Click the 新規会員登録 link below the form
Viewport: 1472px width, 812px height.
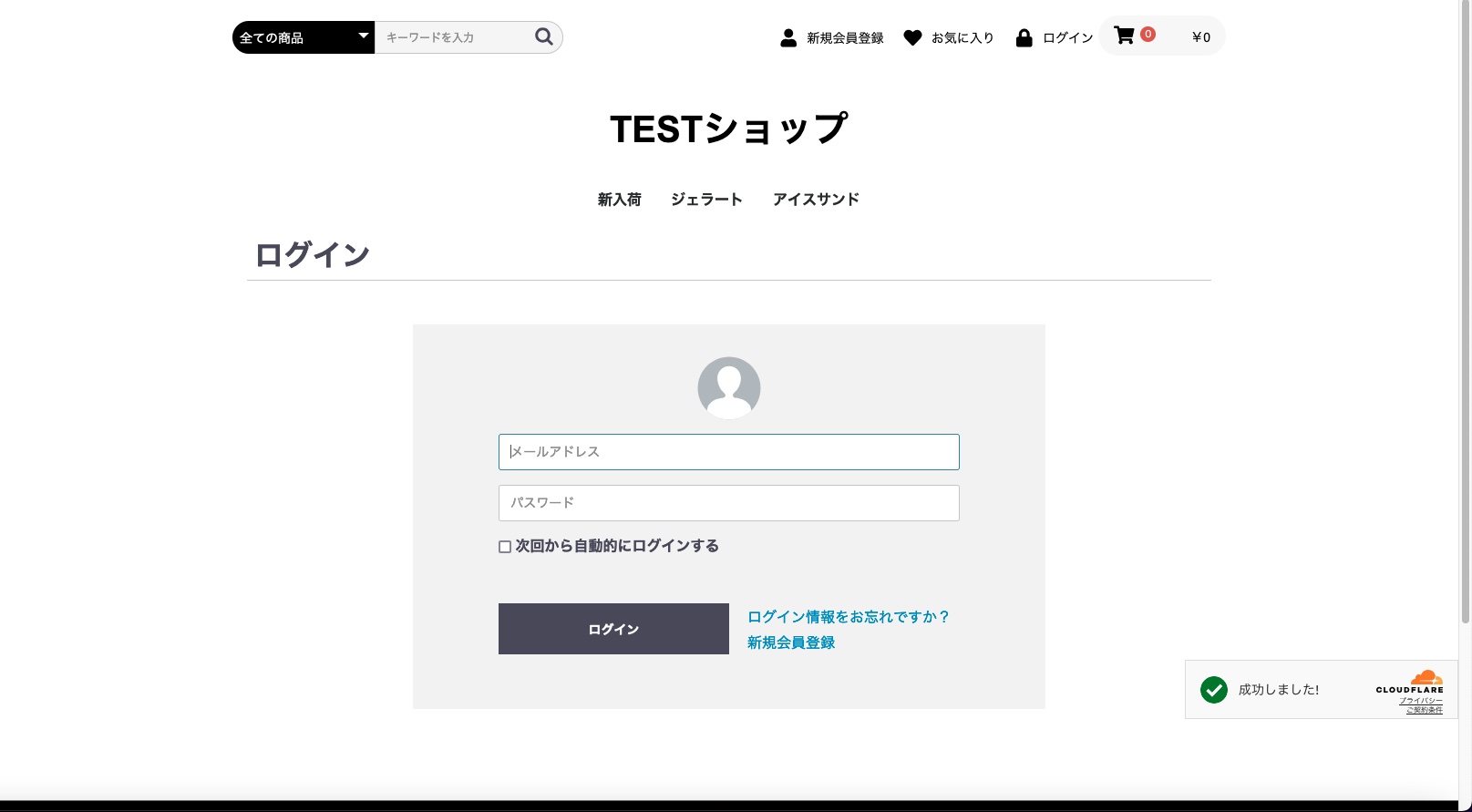[x=791, y=642]
